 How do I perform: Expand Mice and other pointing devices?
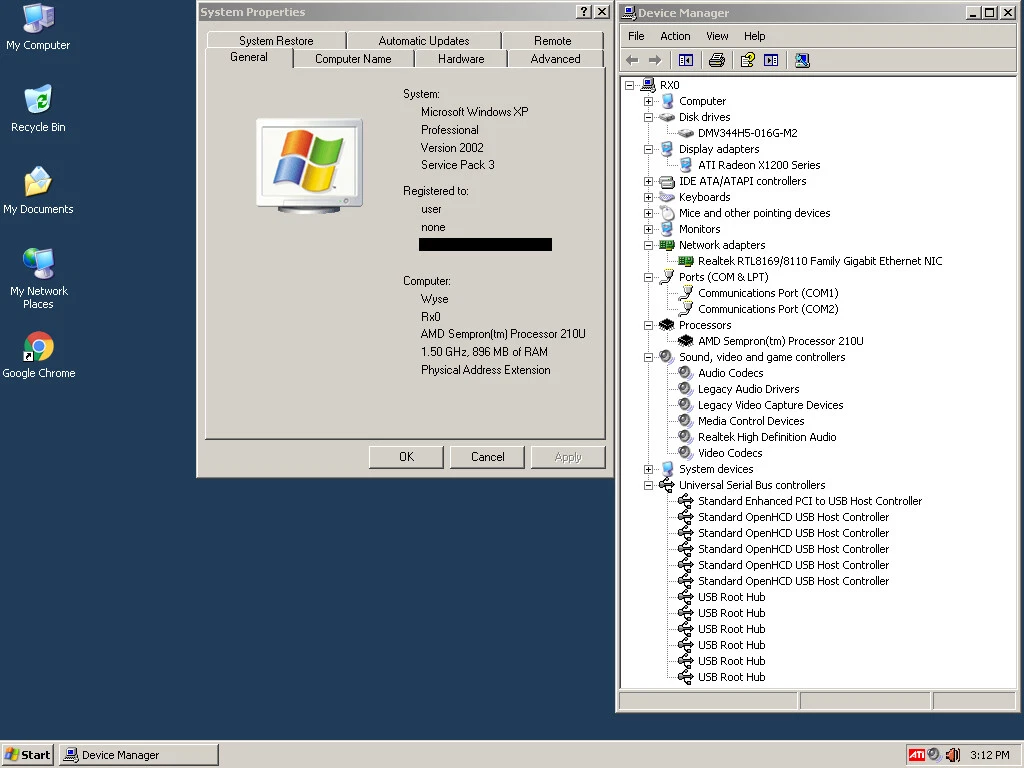click(x=648, y=214)
